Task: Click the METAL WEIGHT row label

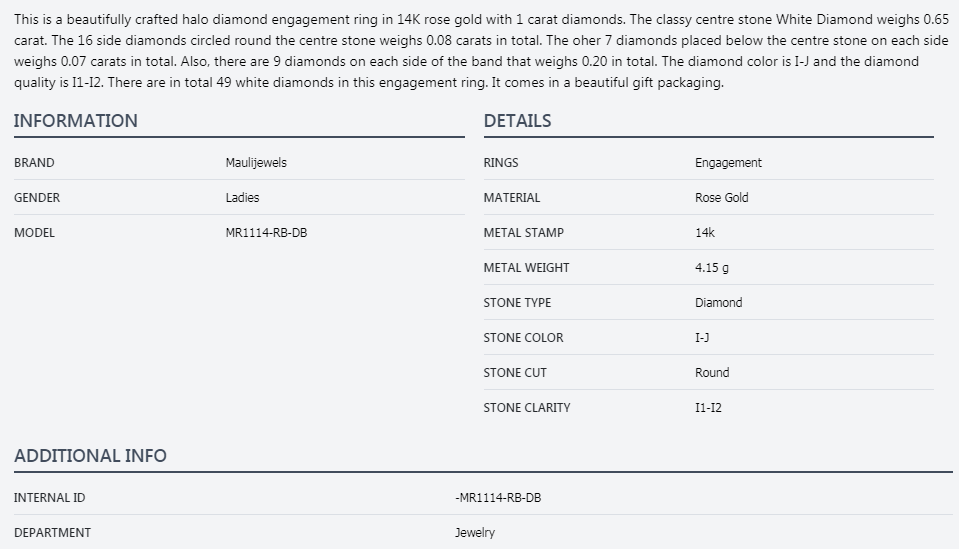Action: coord(526,268)
